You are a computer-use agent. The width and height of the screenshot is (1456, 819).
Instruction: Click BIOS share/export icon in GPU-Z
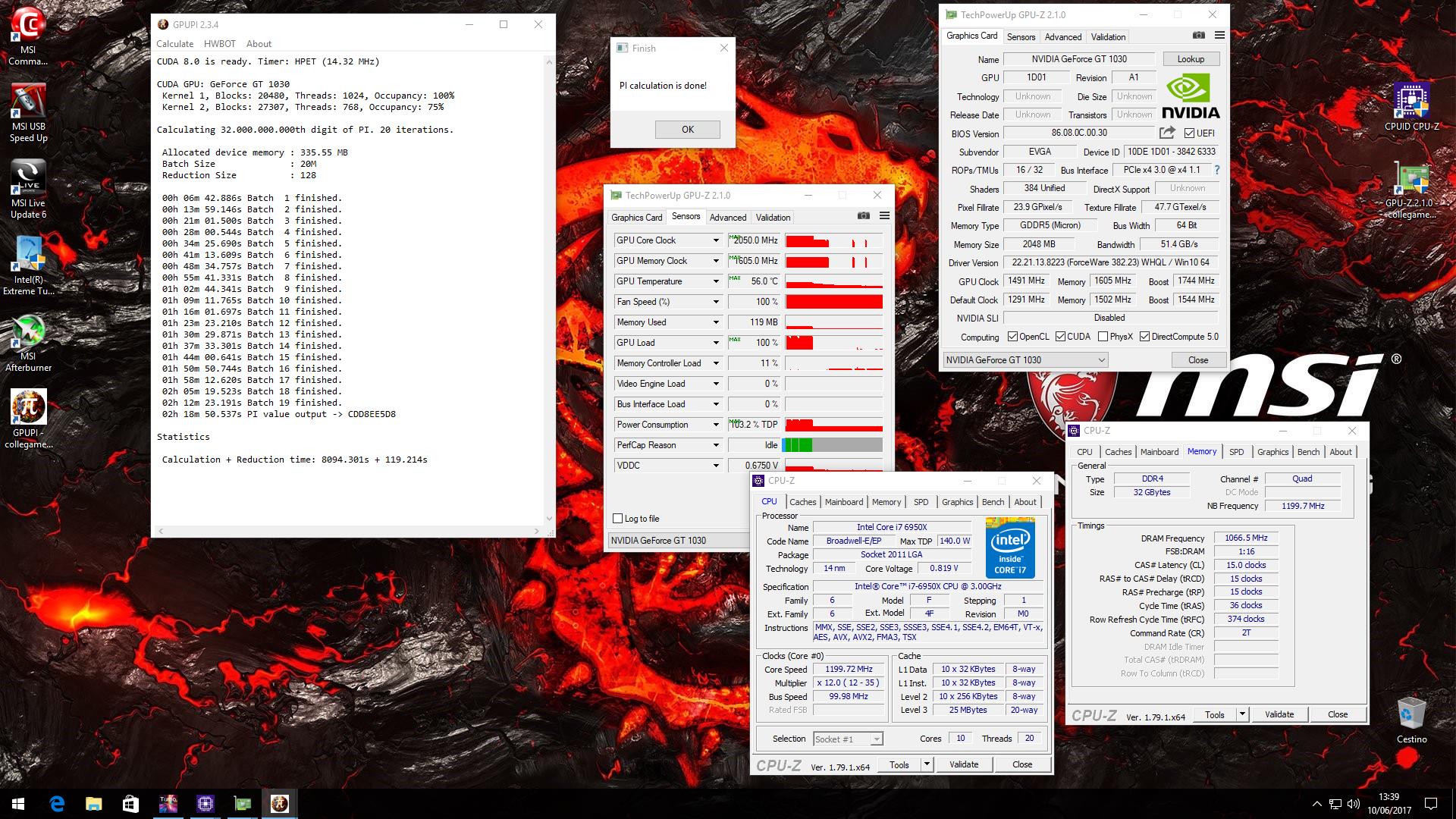(1167, 133)
